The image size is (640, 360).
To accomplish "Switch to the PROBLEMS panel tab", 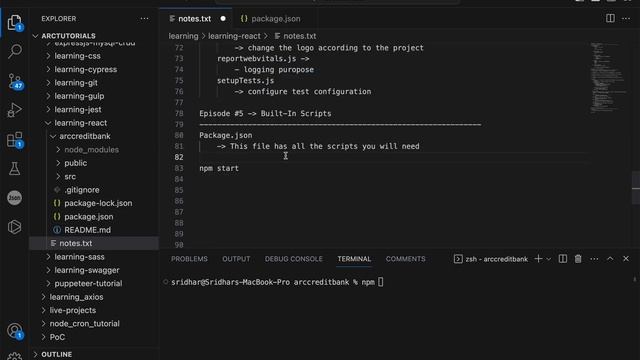I will click(x=189, y=259).
